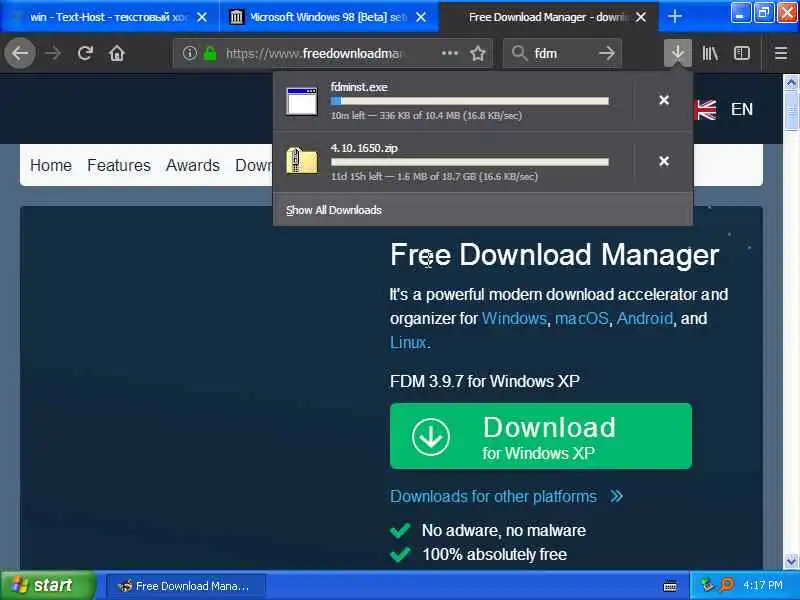Click the green secure lock icon
This screenshot has width=800, height=600.
pos(210,53)
